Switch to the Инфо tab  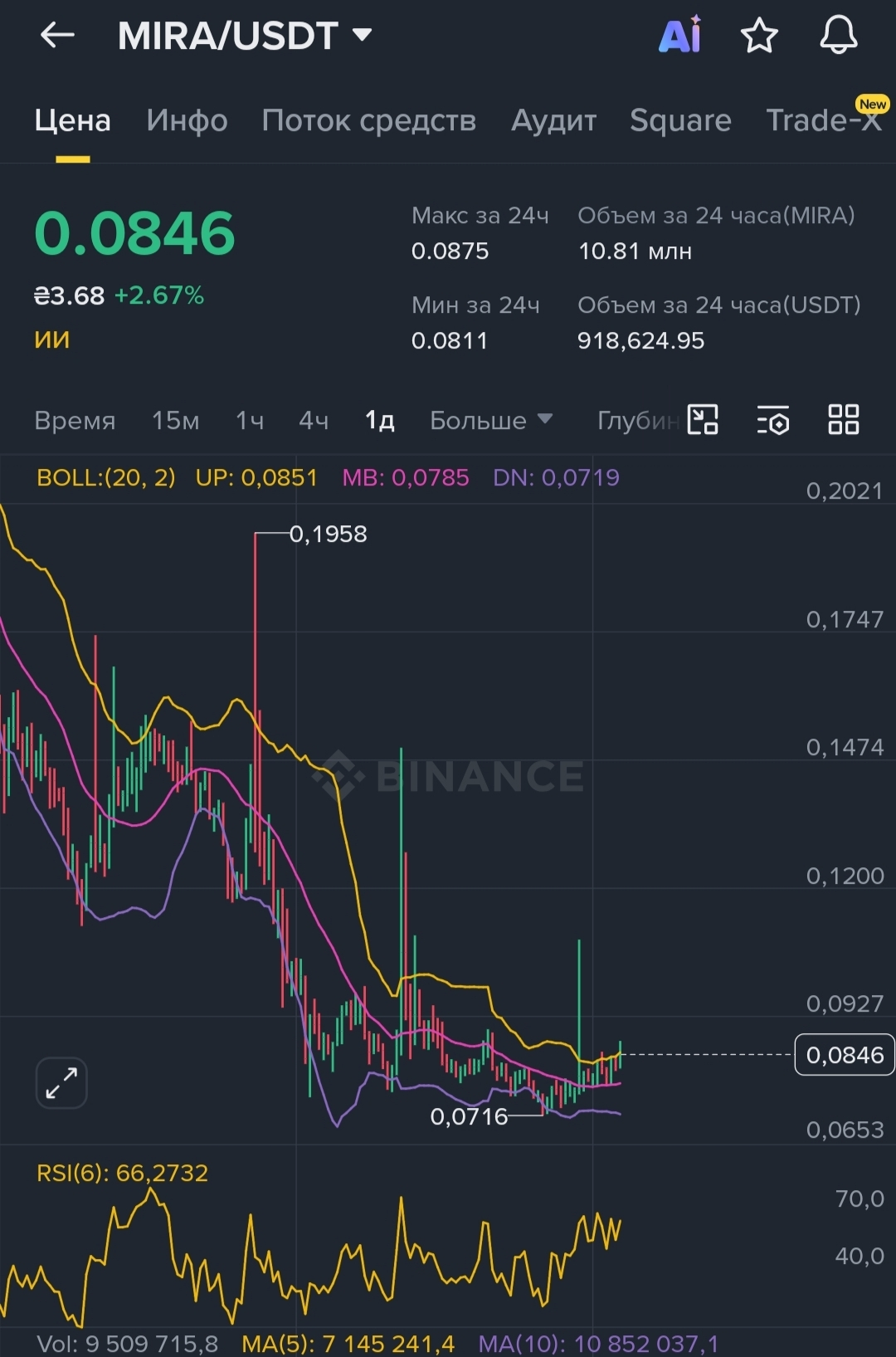(x=187, y=120)
